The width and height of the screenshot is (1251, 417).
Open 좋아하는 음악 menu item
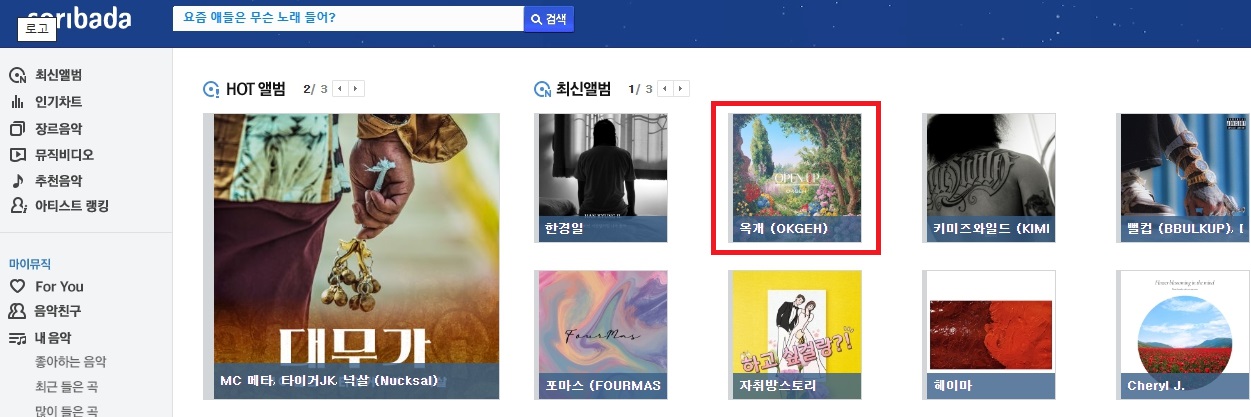click(71, 362)
